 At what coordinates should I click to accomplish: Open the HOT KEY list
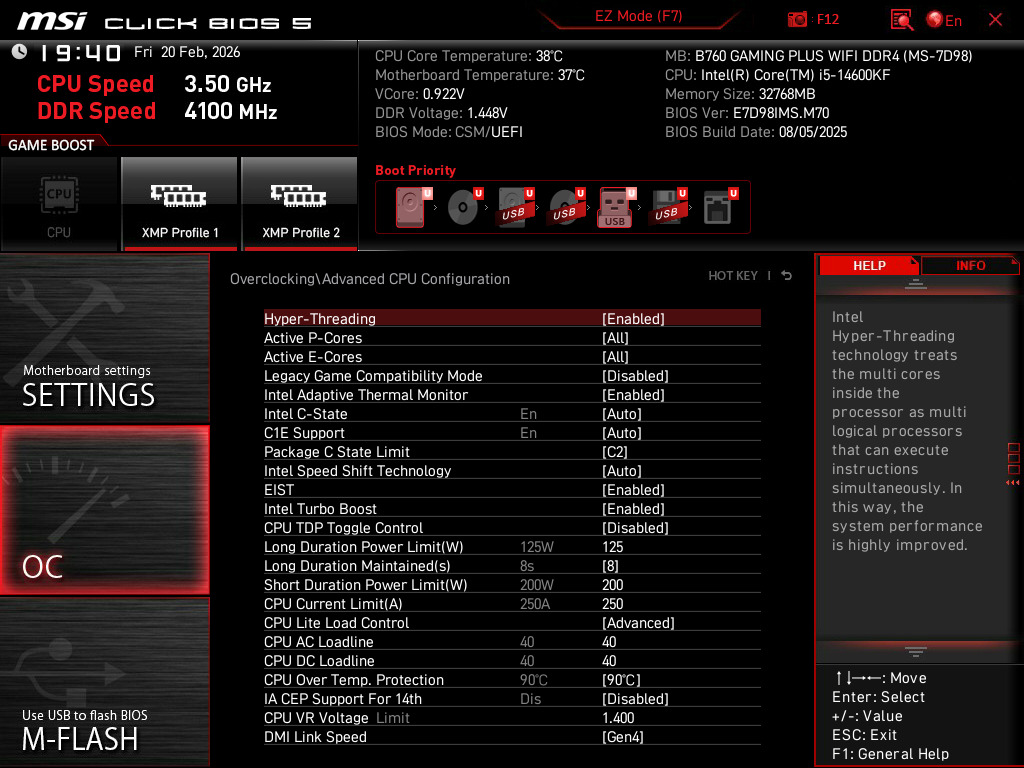733,276
